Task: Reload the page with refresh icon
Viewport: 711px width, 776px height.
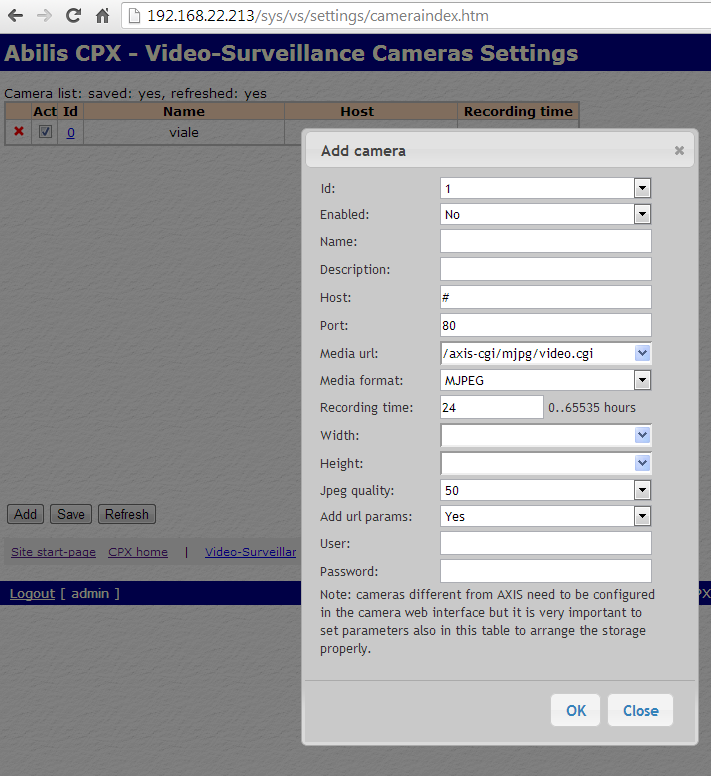Action: point(73,16)
